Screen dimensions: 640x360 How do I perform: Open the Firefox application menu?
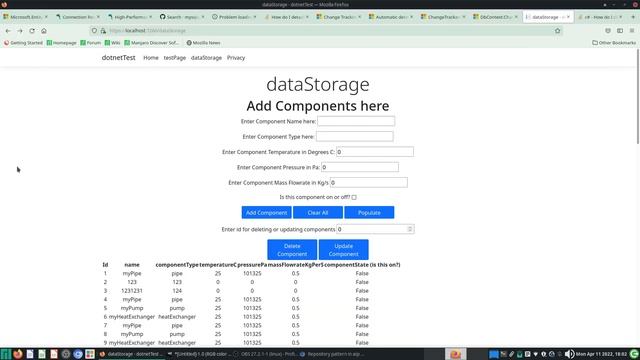632,31
